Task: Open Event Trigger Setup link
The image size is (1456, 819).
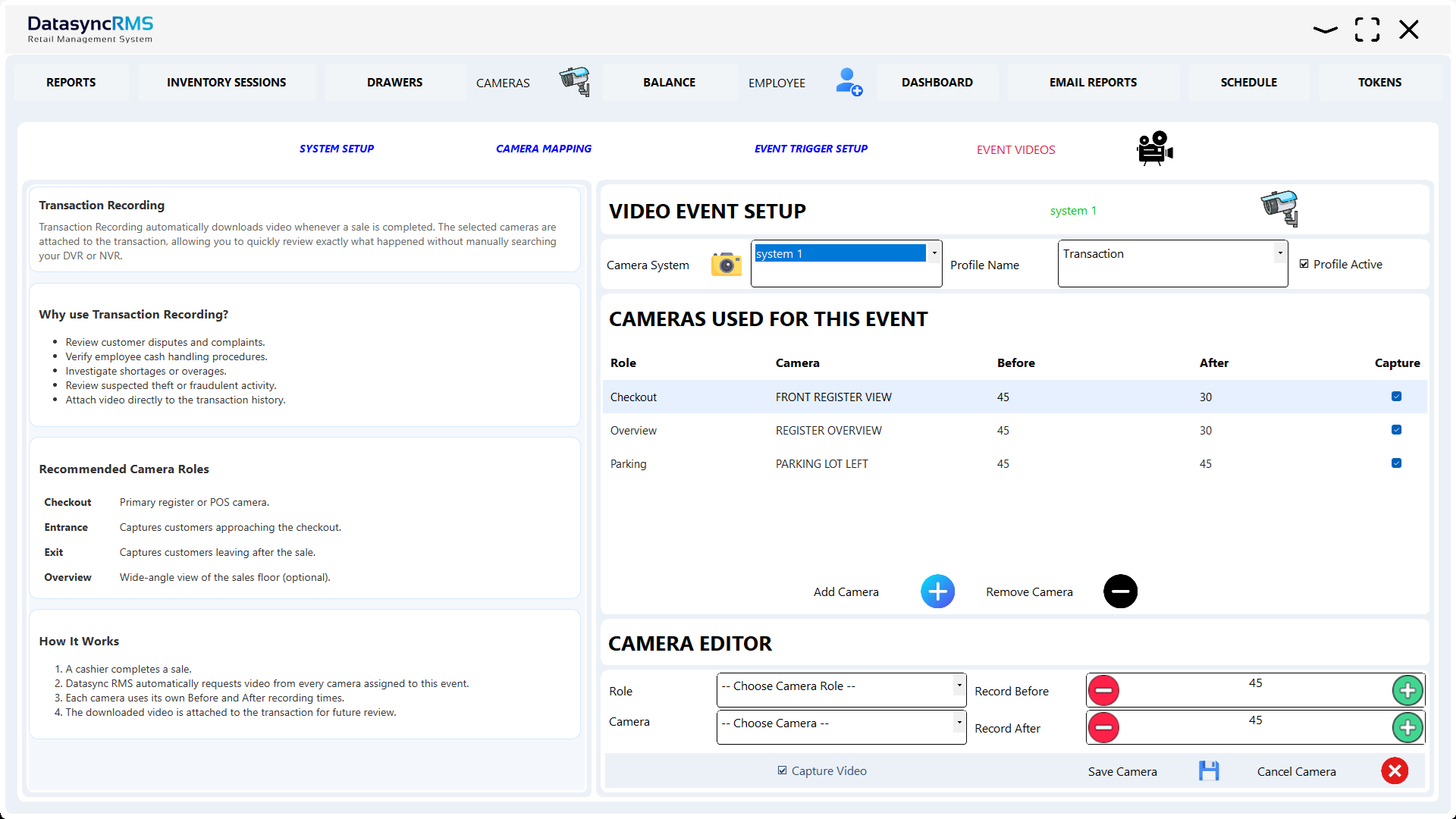Action: pyautogui.click(x=811, y=149)
